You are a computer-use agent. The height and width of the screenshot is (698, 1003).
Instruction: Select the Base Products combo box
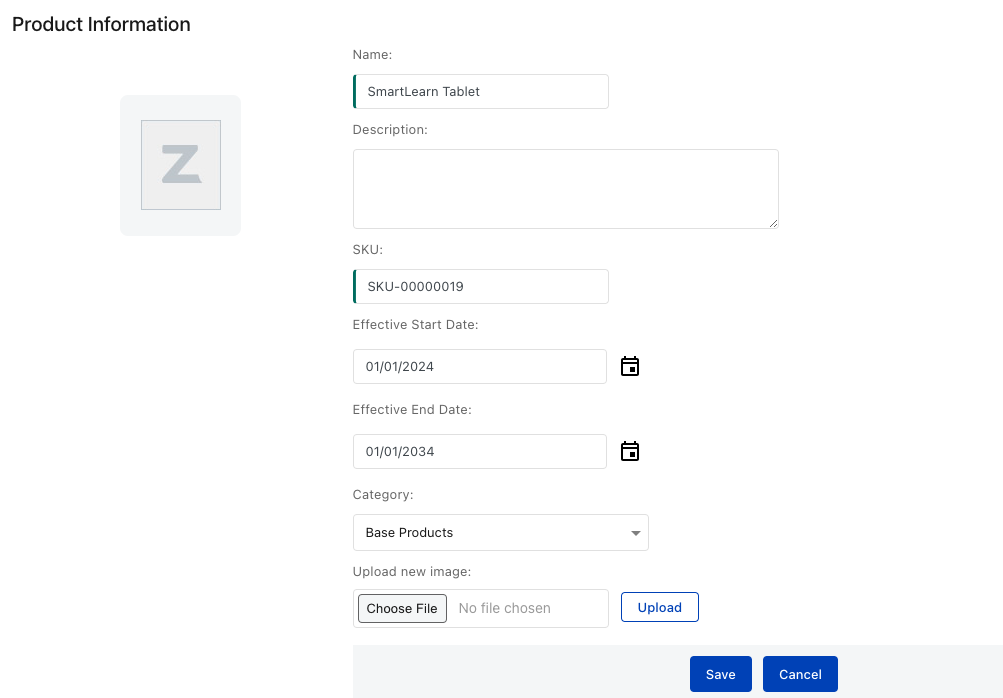coord(500,532)
